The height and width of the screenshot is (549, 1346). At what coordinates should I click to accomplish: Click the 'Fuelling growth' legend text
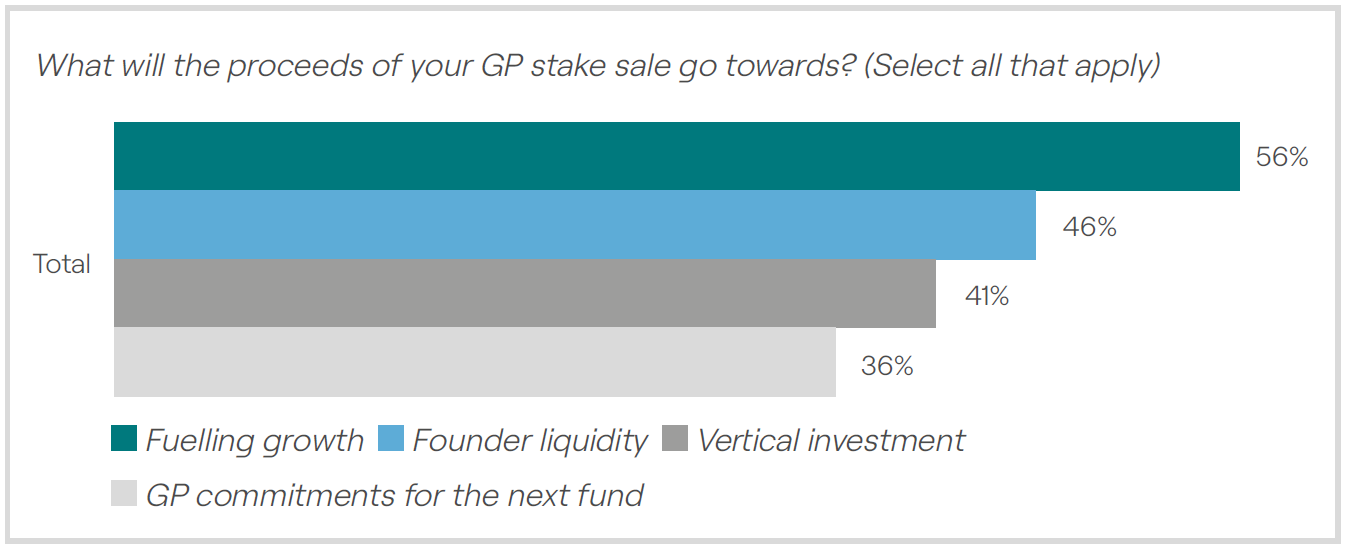(x=255, y=441)
